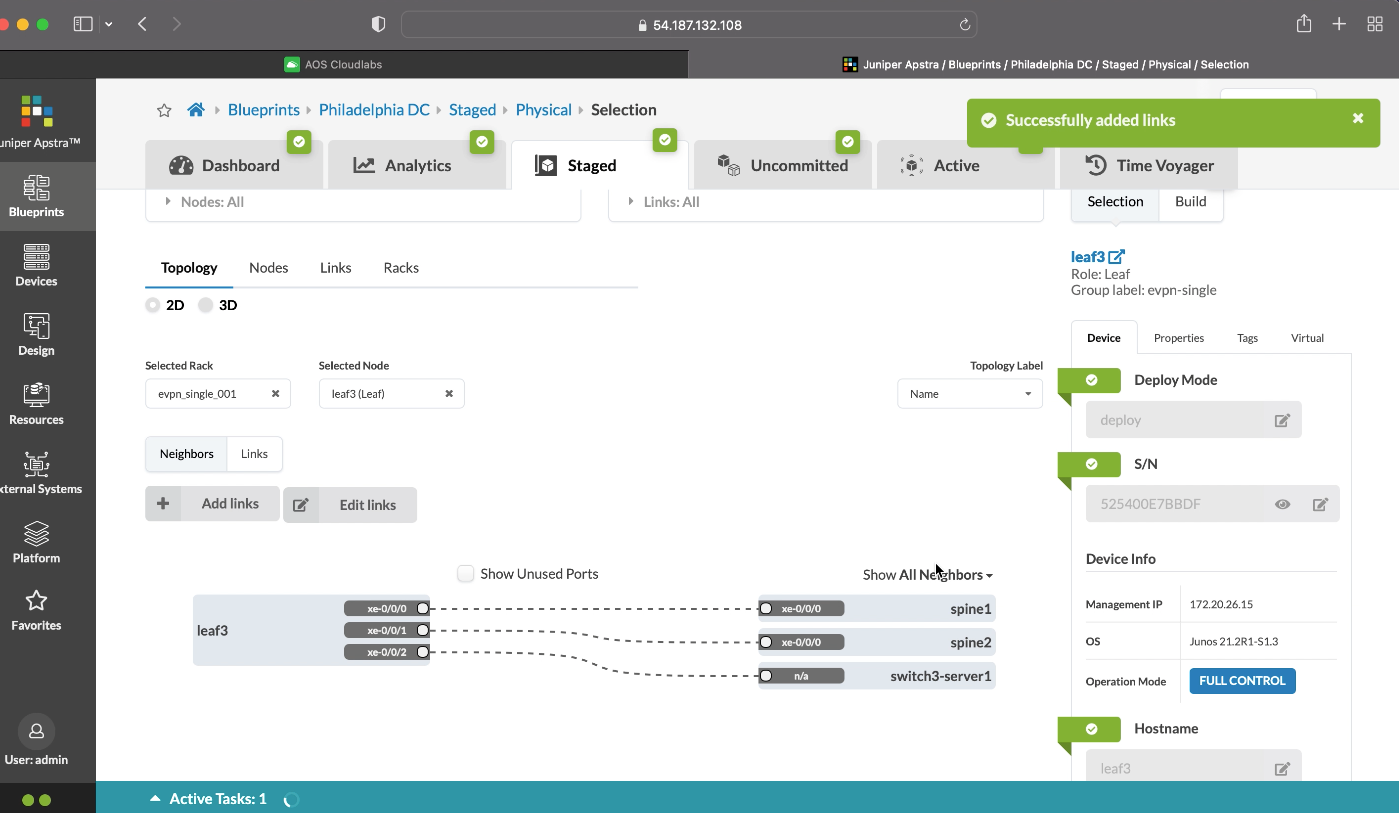Expand the Active Tasks bar
This screenshot has width=1399, height=813.
tap(208, 799)
